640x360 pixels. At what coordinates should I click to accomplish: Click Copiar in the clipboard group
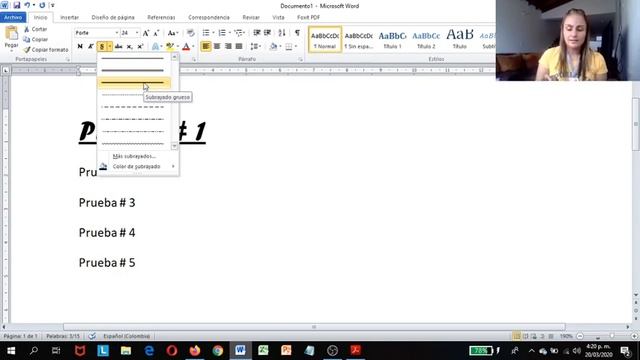36,40
